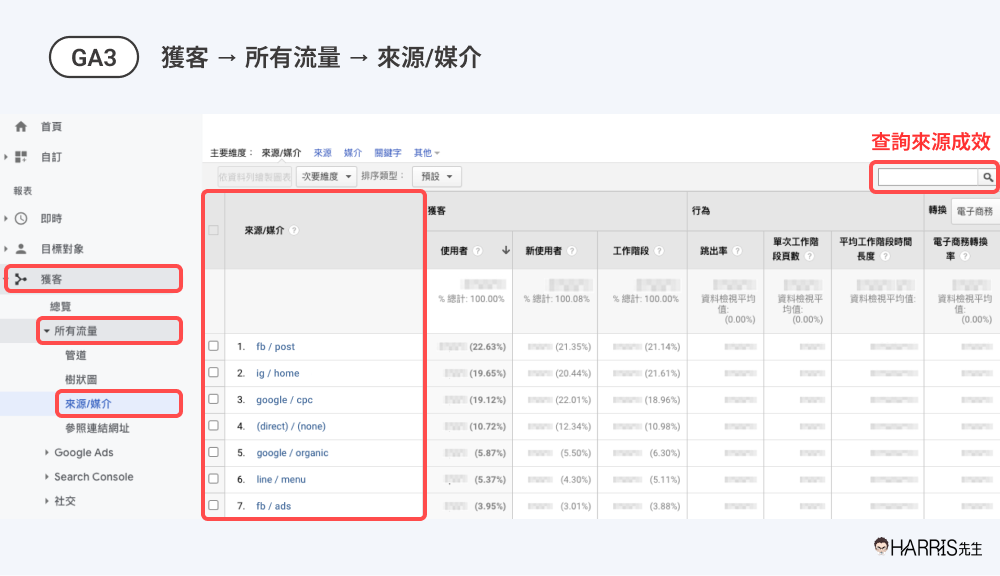Click into the table search input field
1000x576 pixels.
point(928,177)
